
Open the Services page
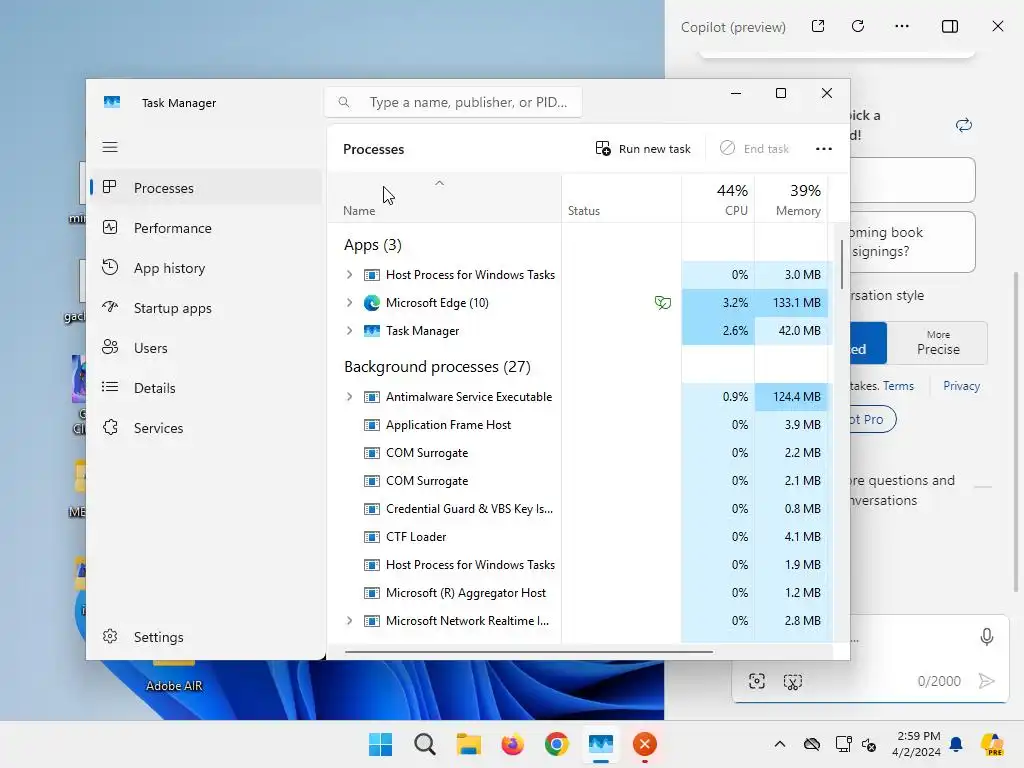pos(206,428)
